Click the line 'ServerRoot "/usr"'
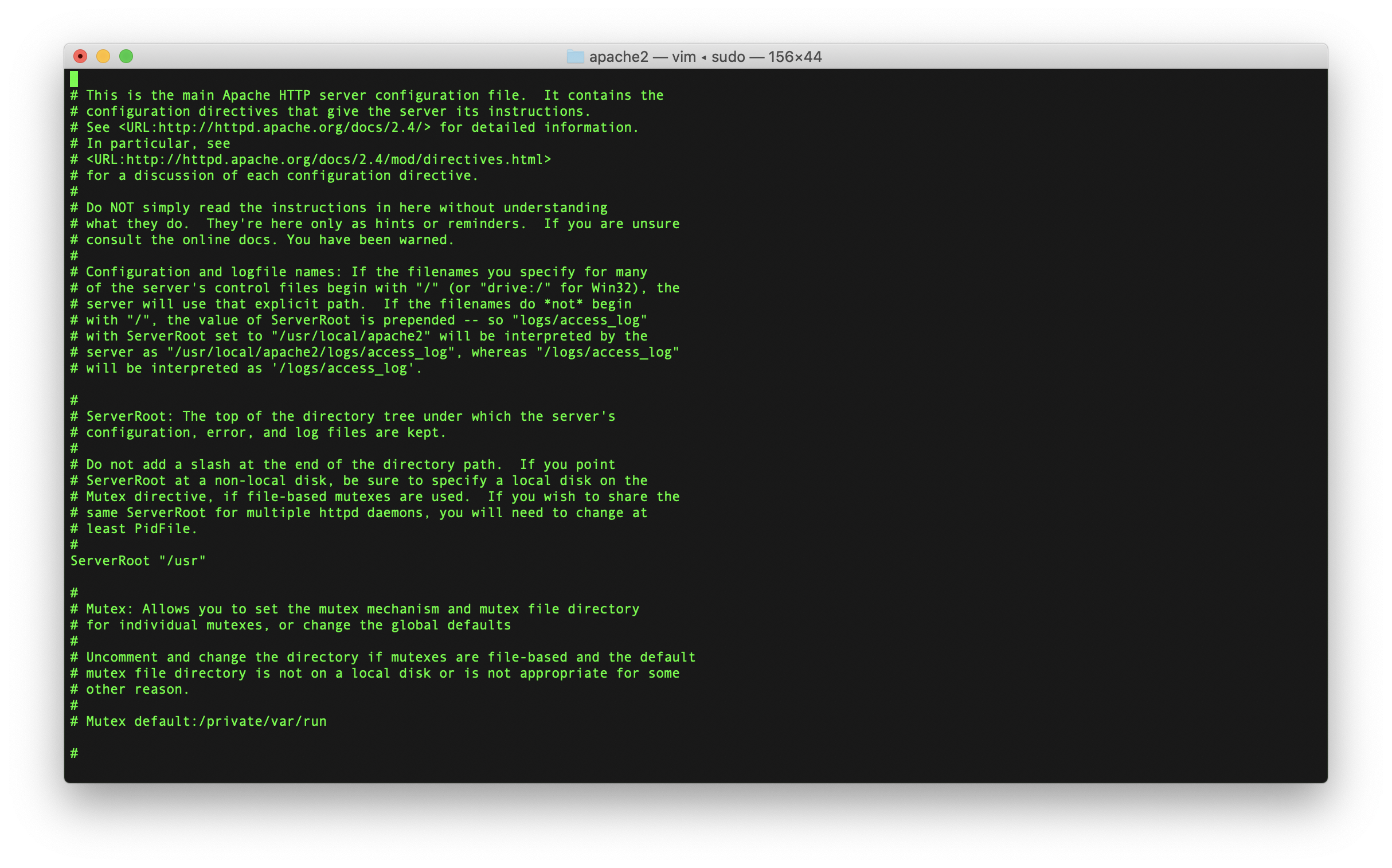The width and height of the screenshot is (1392, 868). (x=138, y=561)
